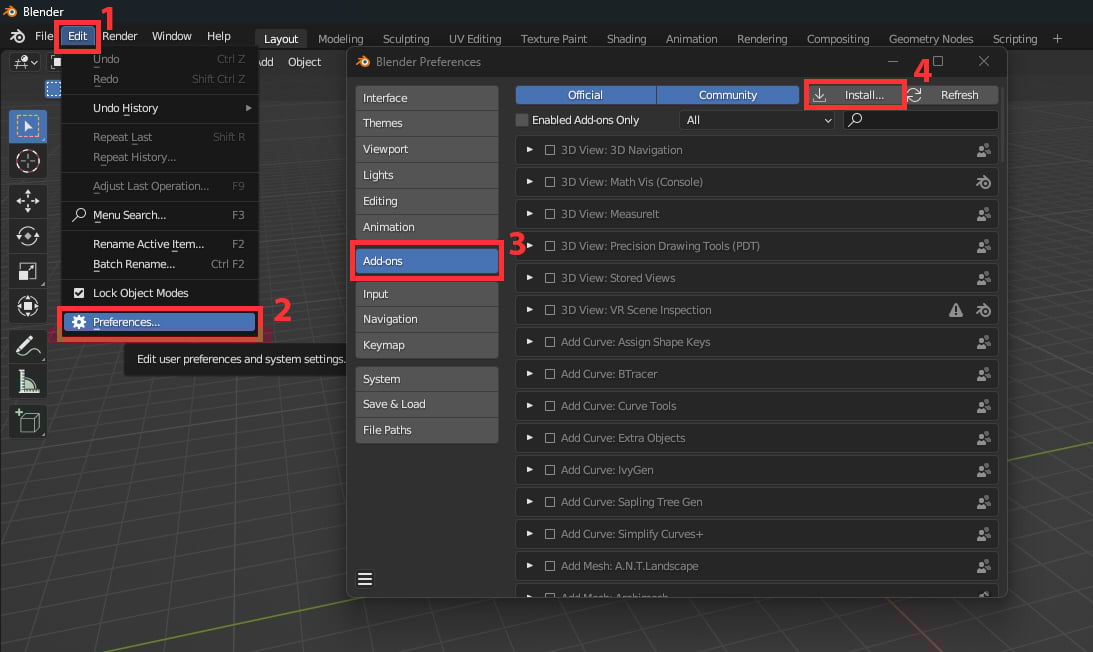Open the Themes preferences section
The height and width of the screenshot is (652, 1093).
click(x=427, y=123)
